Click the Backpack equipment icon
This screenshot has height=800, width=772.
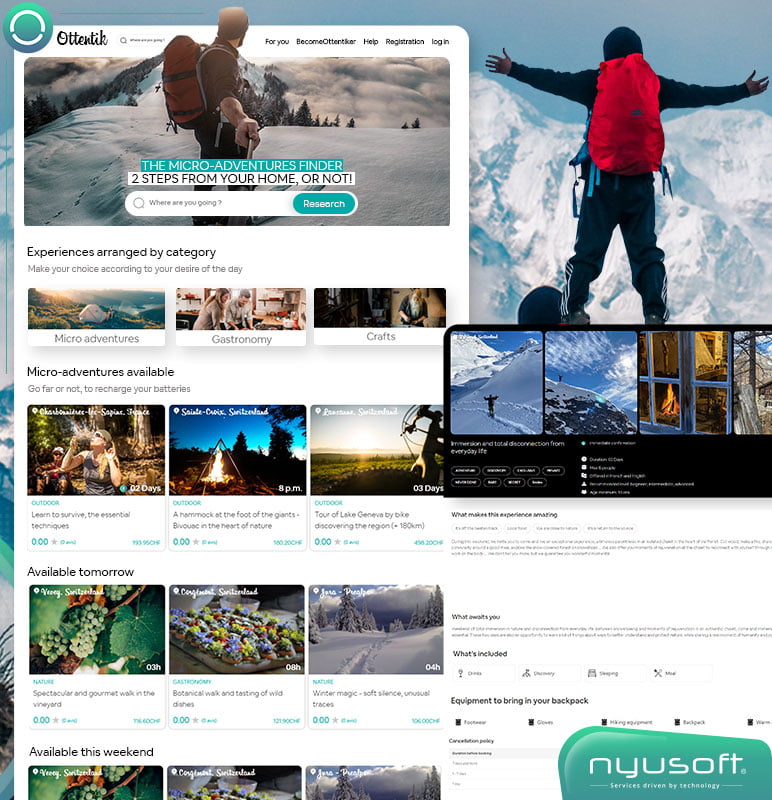click(x=678, y=722)
